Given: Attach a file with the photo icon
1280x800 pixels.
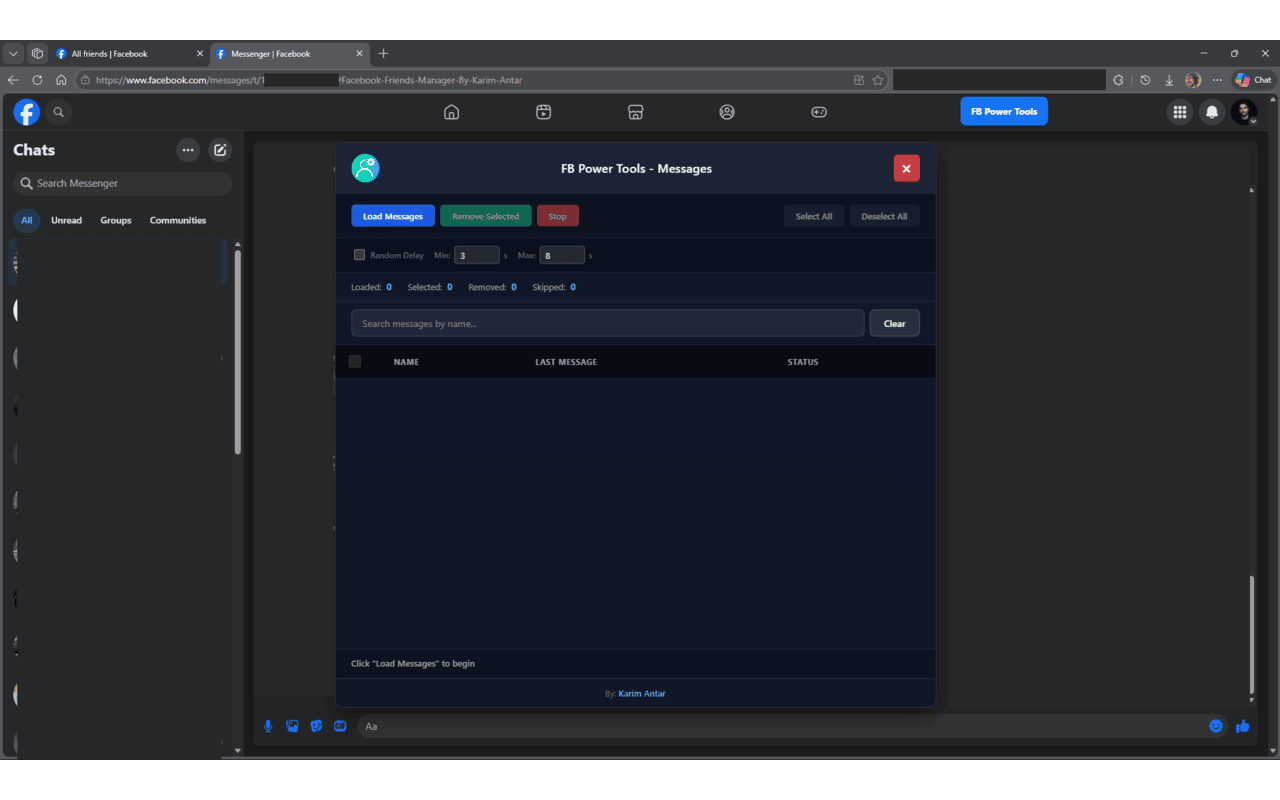Looking at the screenshot, I should pyautogui.click(x=292, y=726).
